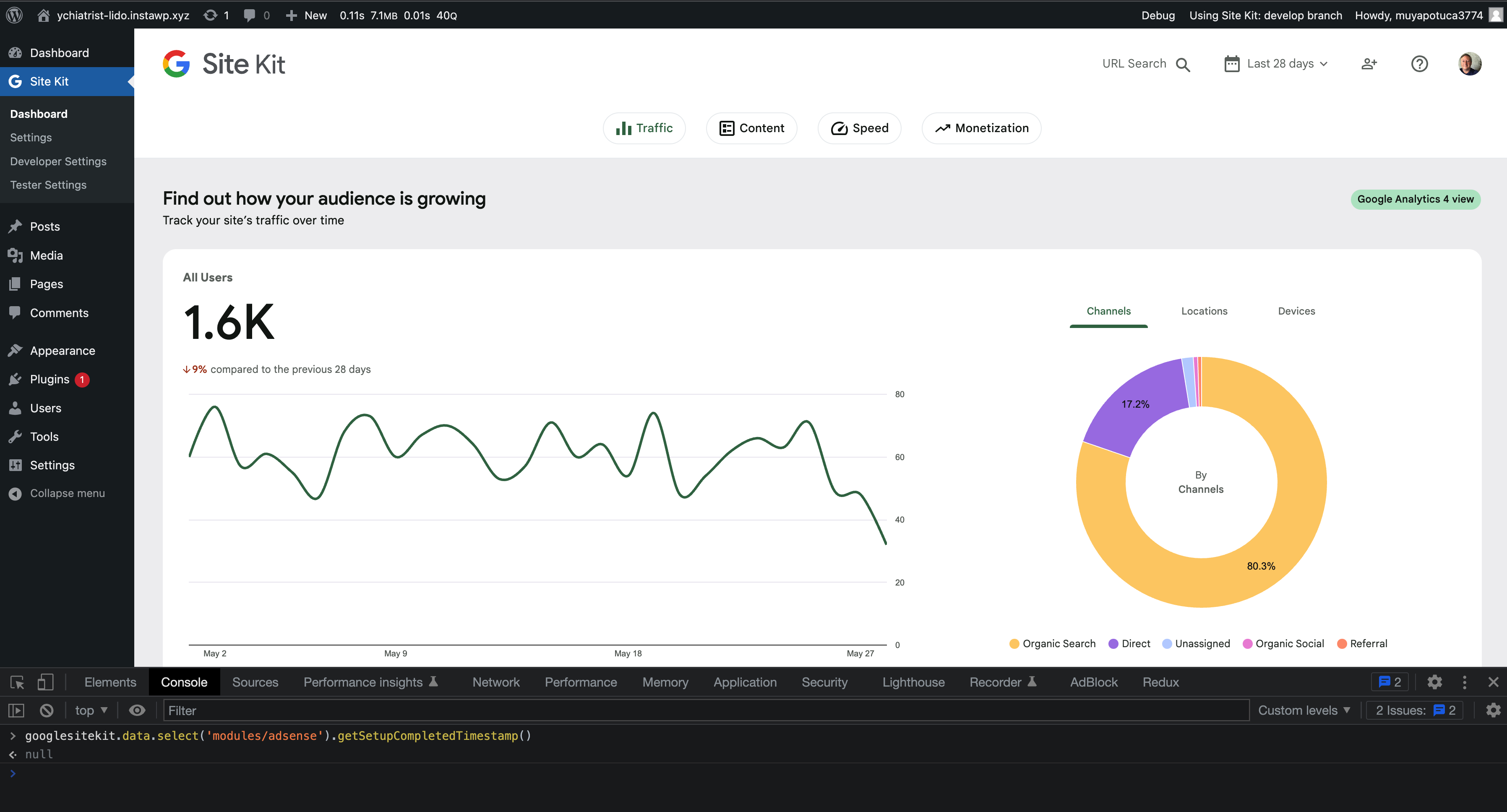The height and width of the screenshot is (812, 1507).
Task: Collapse the WordPress admin menu
Action: coord(67,492)
